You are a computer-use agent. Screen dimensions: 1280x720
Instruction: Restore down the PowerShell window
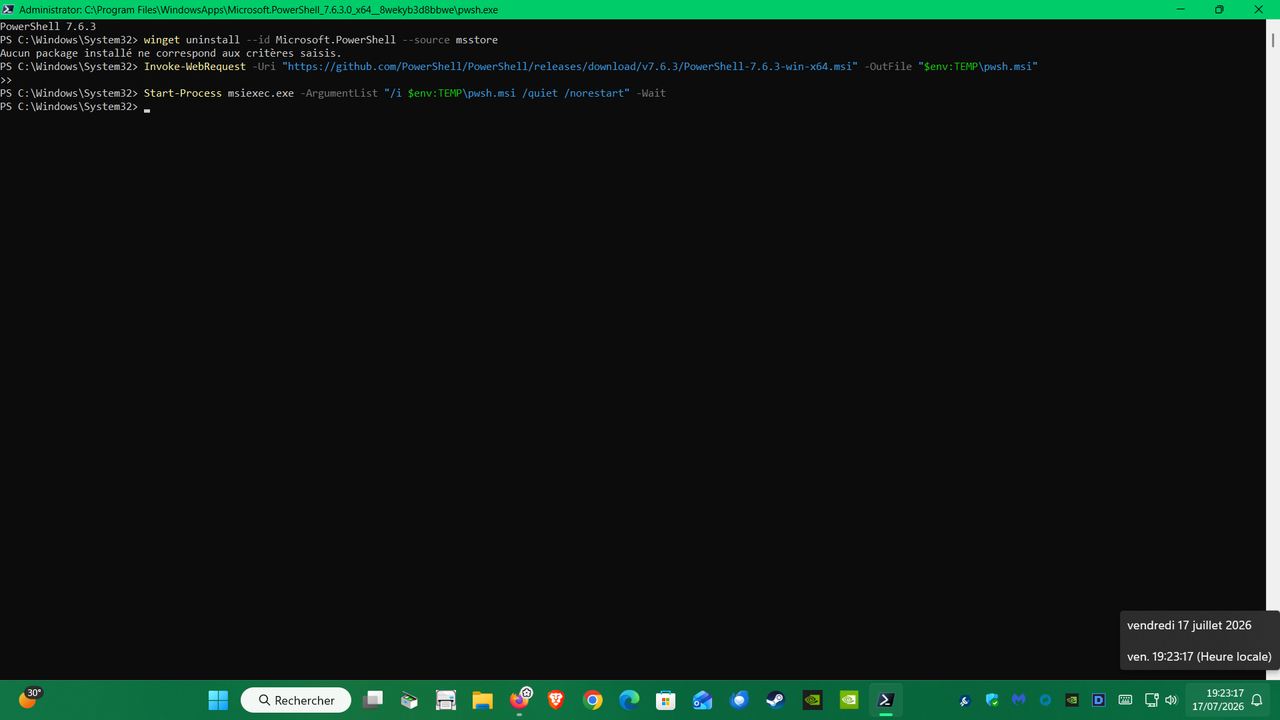[x=1219, y=9]
